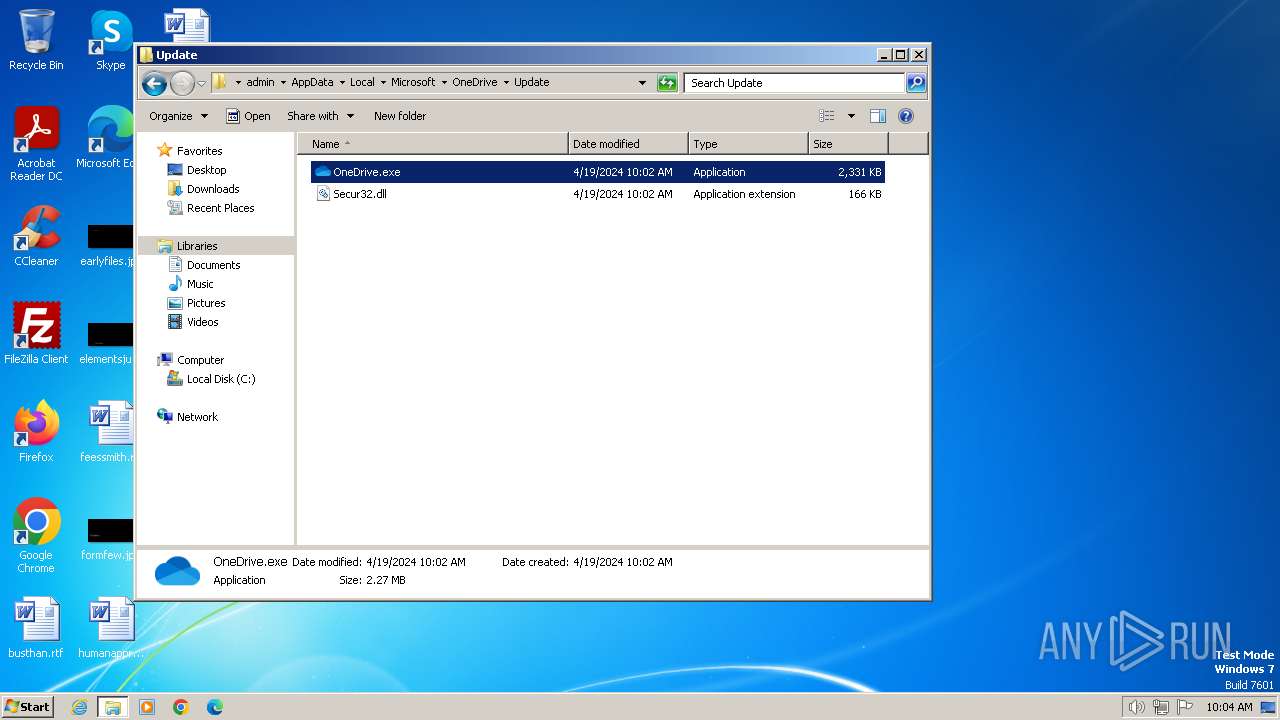
Task: Click the Start button
Action: [x=28, y=706]
